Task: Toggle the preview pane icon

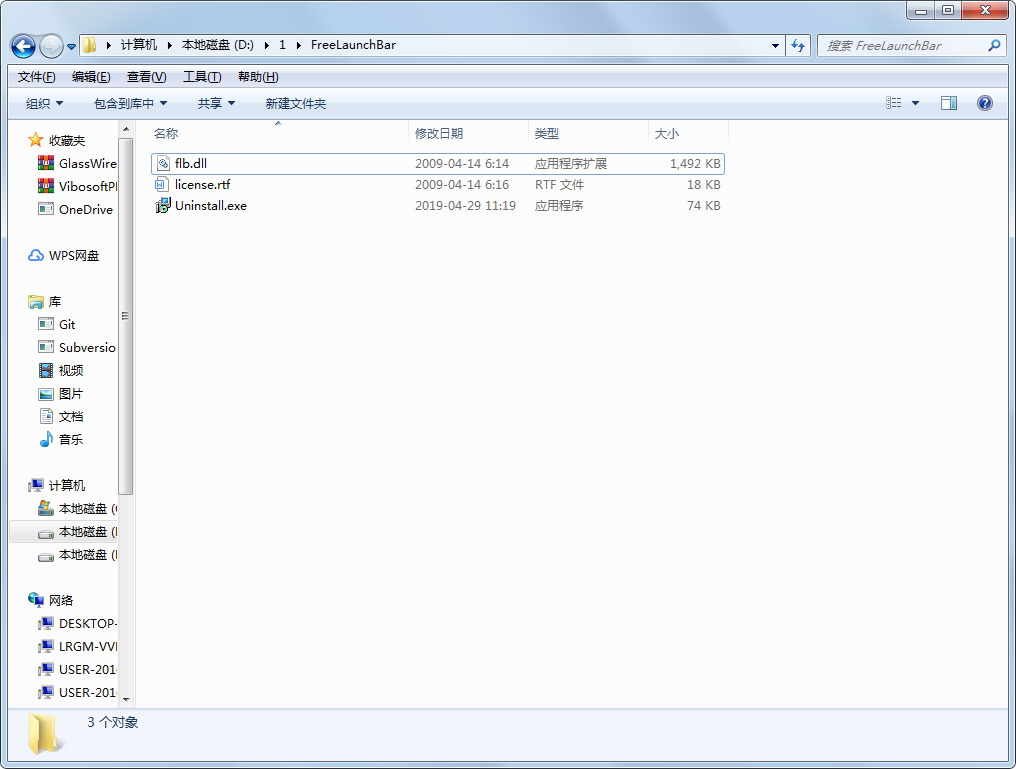Action: tap(949, 103)
